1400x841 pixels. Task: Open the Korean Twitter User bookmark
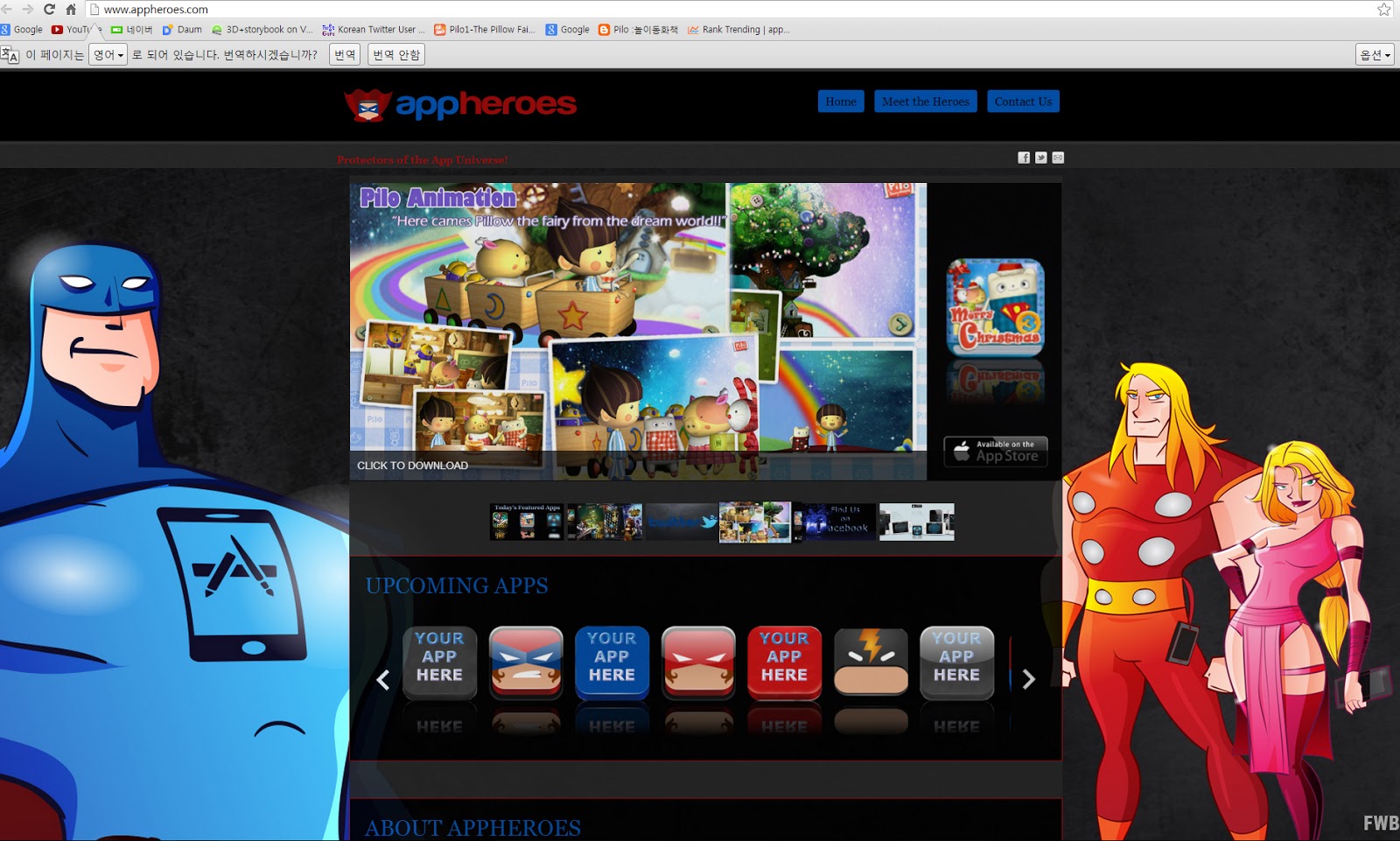[374, 29]
